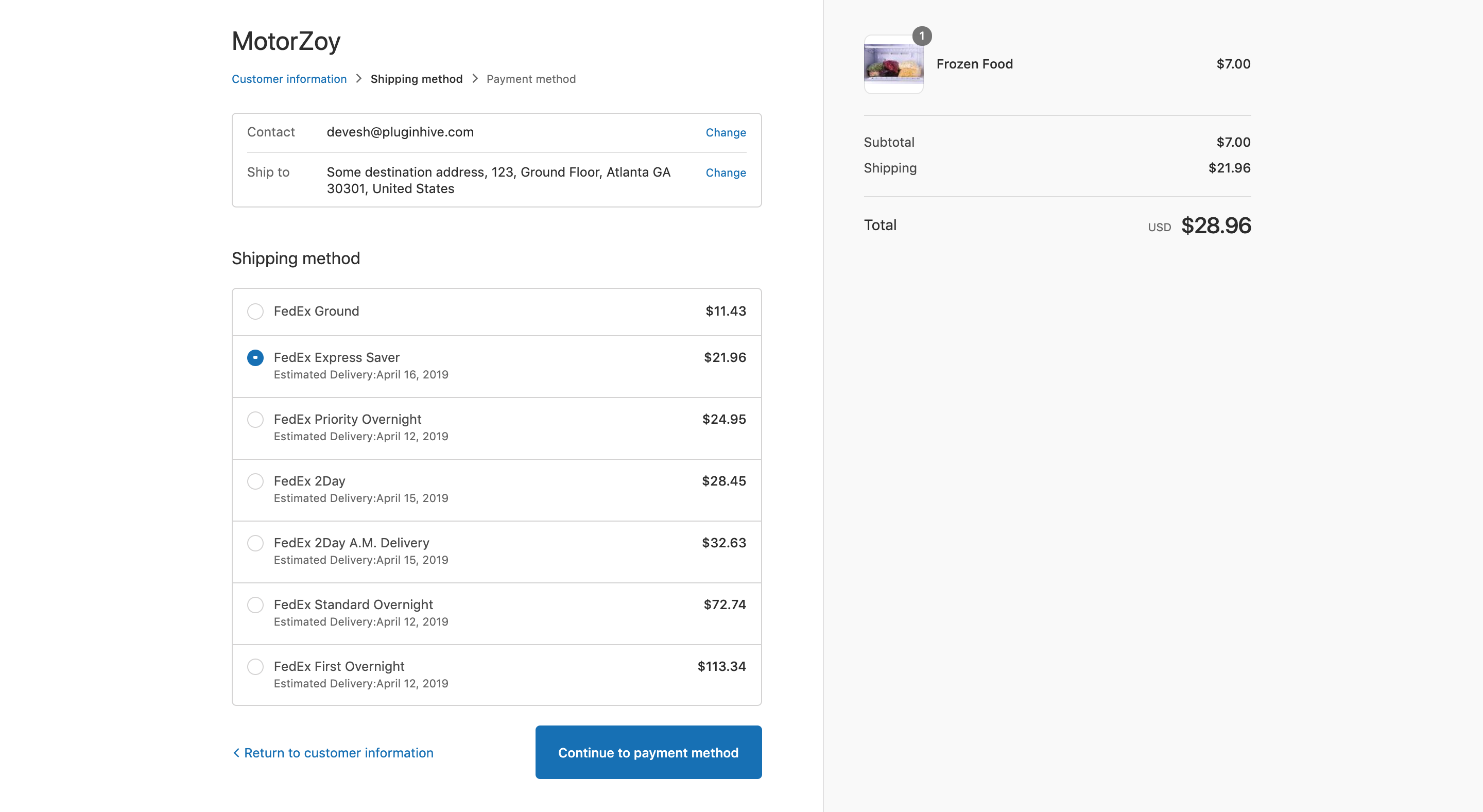Pick the FedEx 2Day radio button
1483x812 pixels.
click(255, 481)
